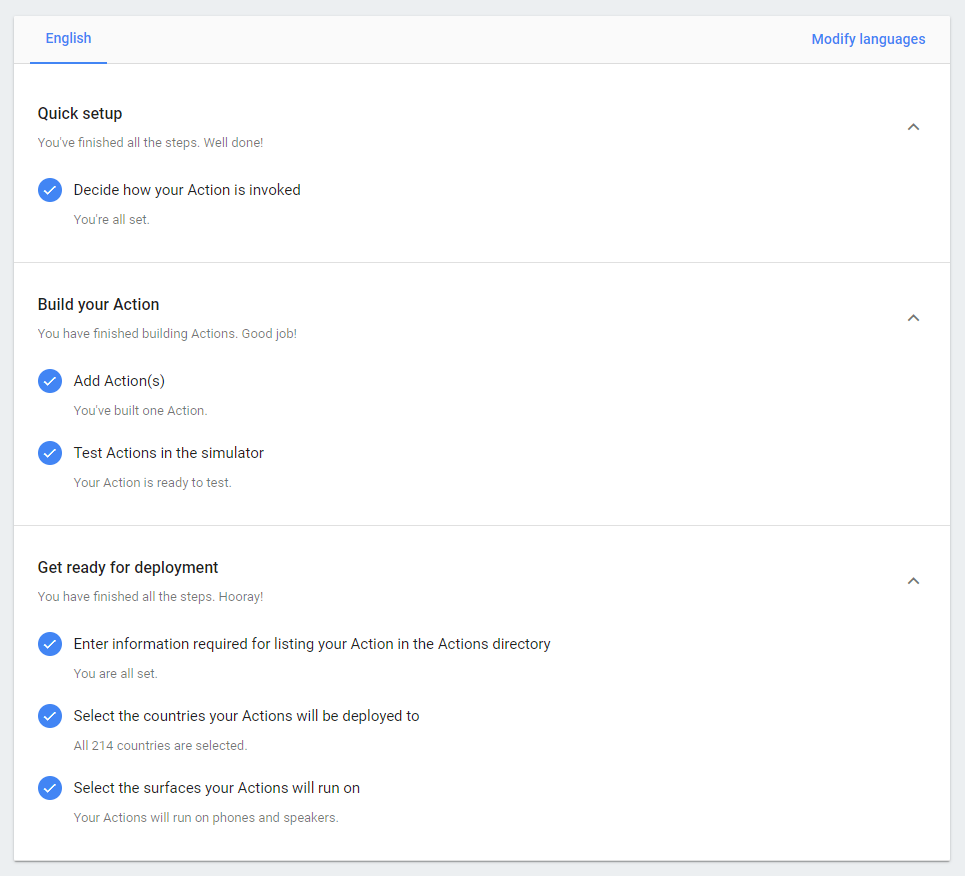Collapse the Build your Action section
Image resolution: width=965 pixels, height=876 pixels.
tap(913, 318)
